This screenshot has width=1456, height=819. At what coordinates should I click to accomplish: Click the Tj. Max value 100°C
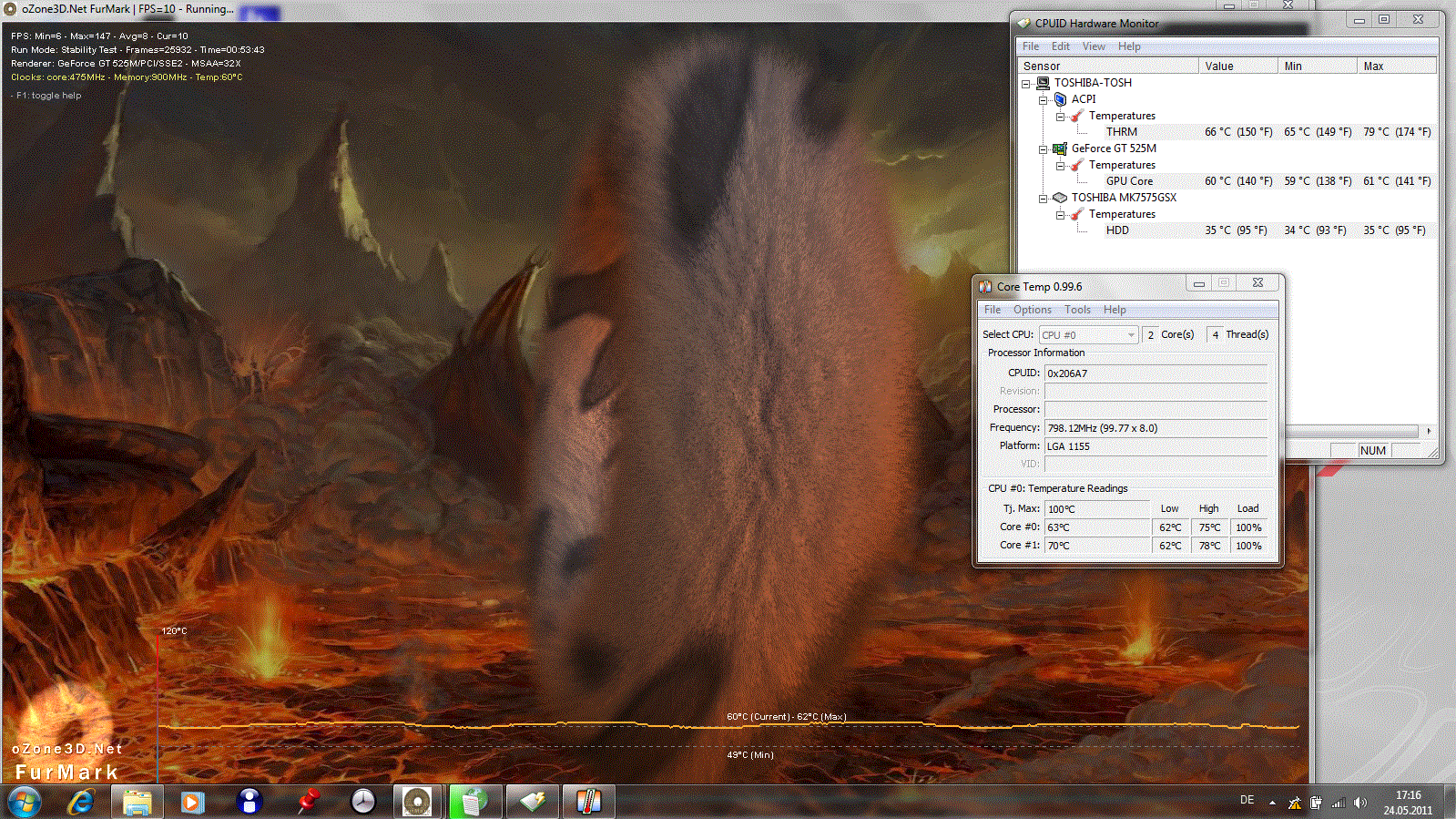[x=1097, y=509]
